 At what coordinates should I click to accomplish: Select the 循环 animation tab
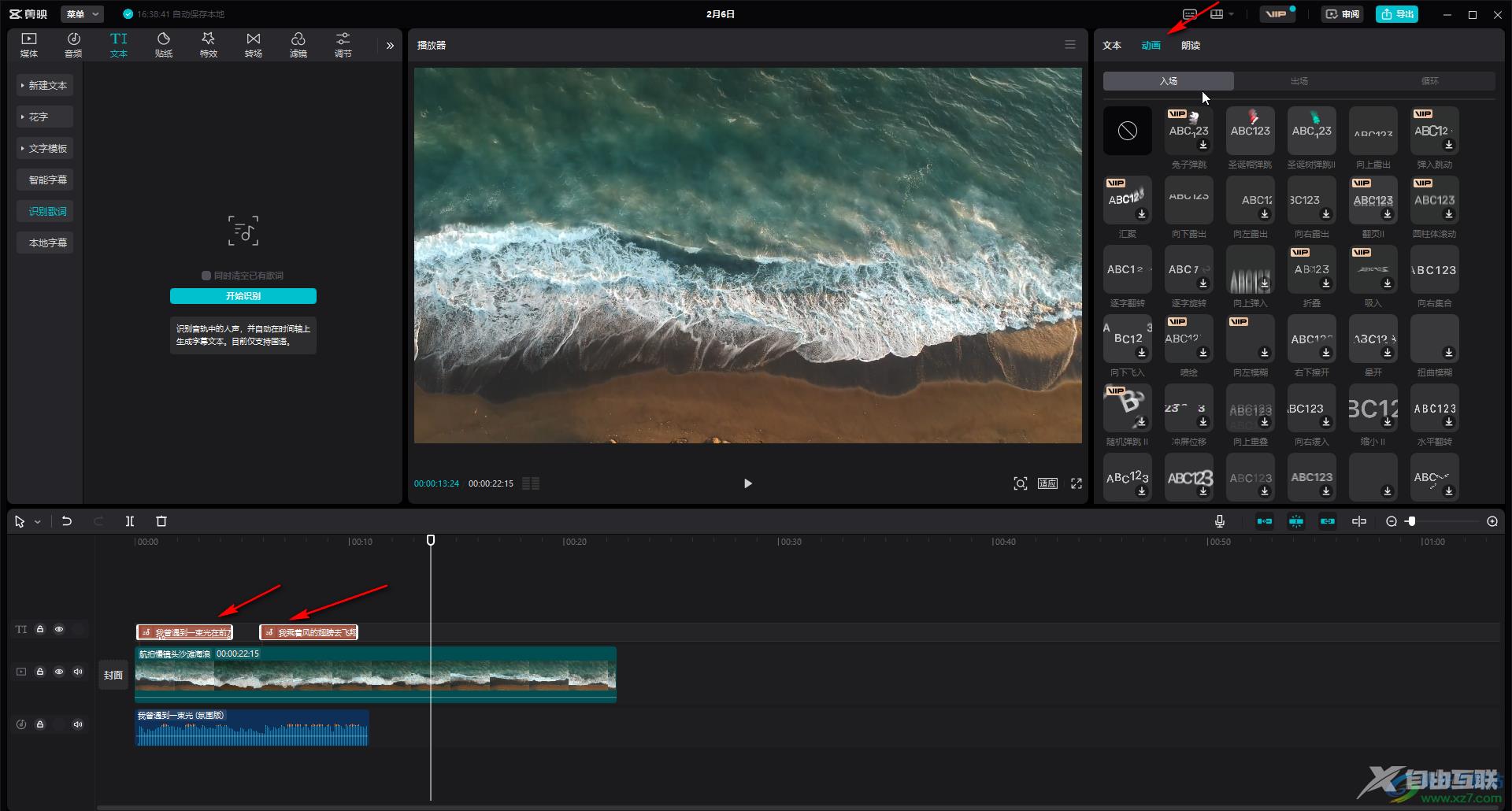pos(1430,81)
